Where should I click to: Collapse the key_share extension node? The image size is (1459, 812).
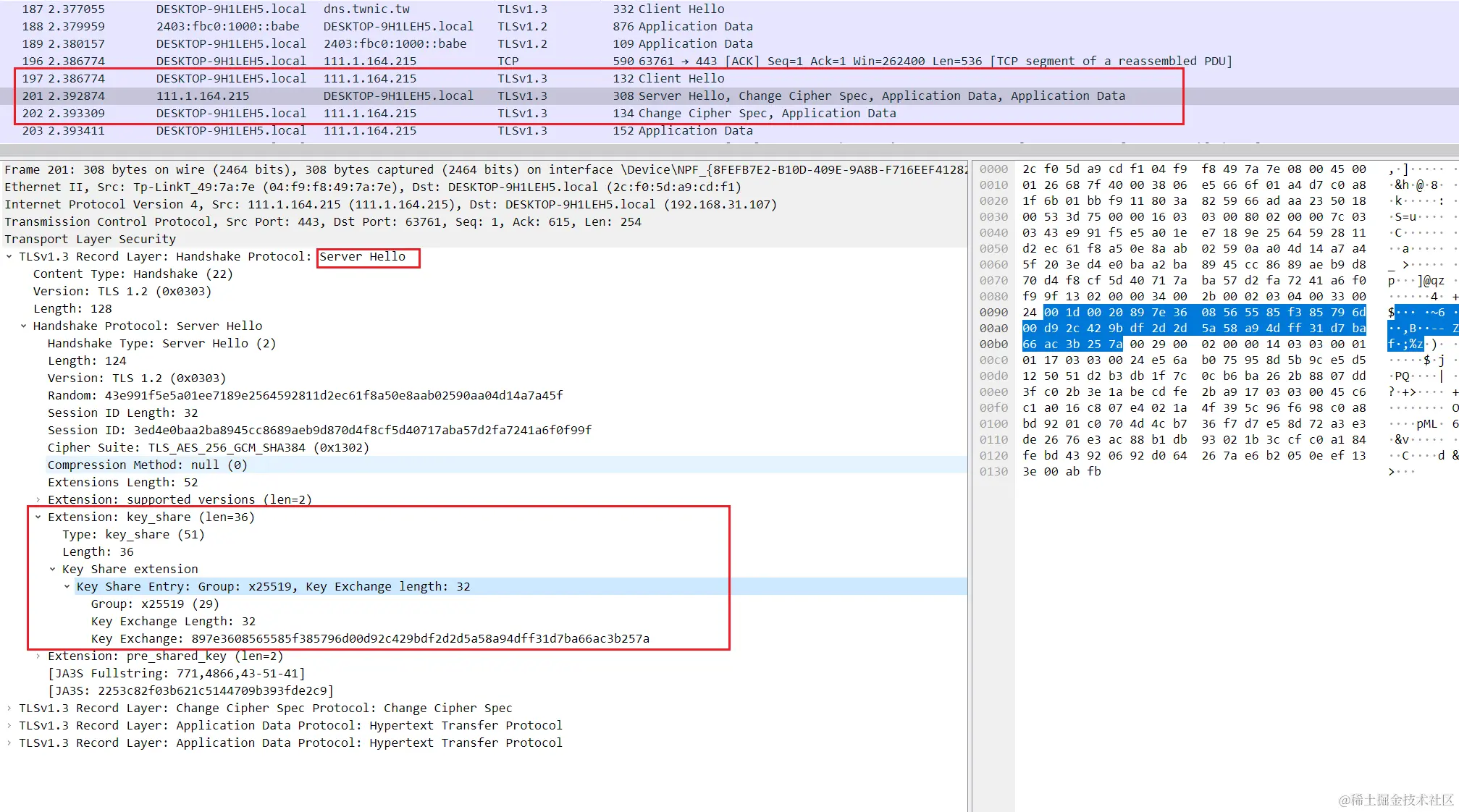[38, 517]
